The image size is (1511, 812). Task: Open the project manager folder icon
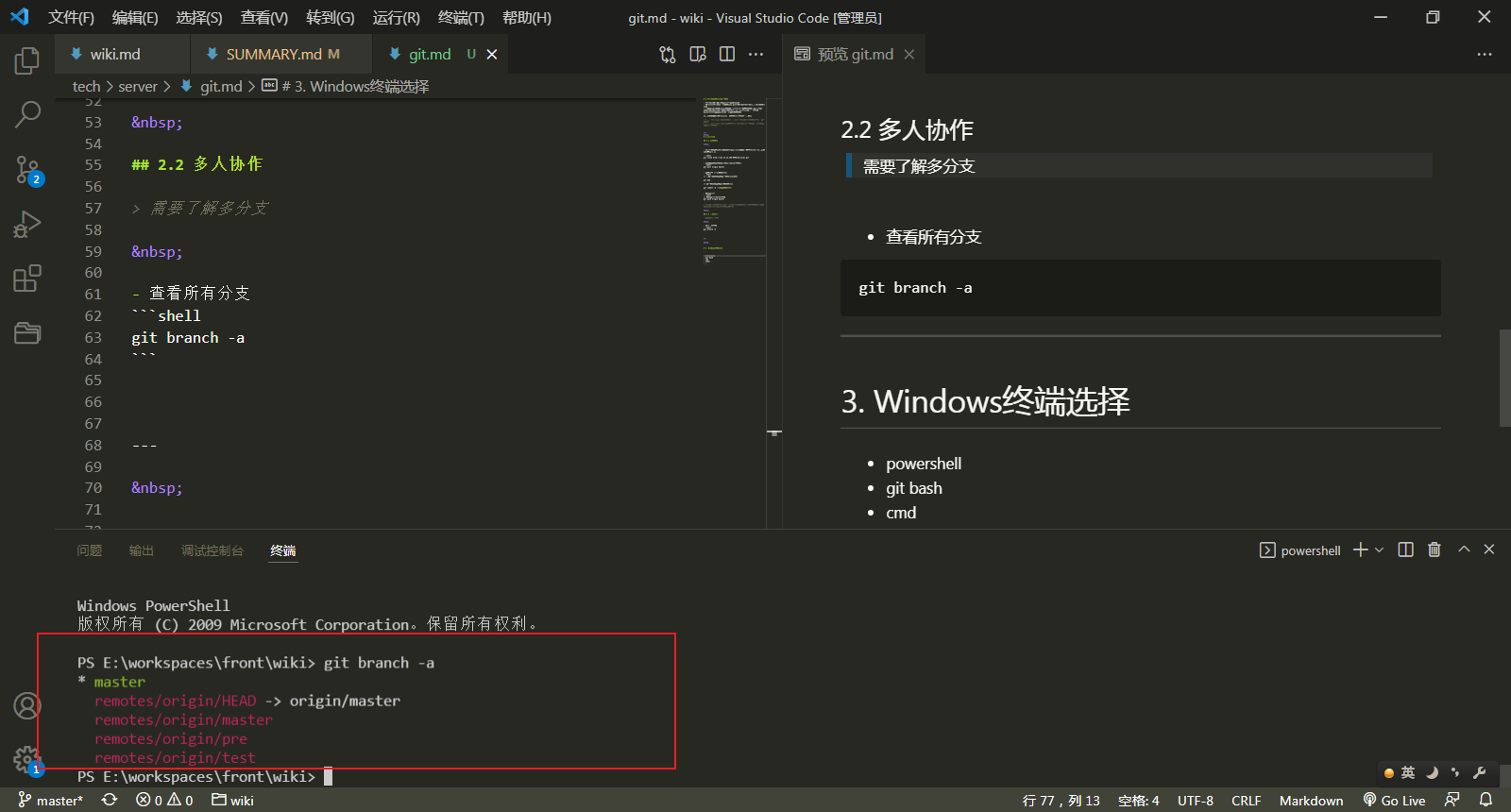point(27,332)
